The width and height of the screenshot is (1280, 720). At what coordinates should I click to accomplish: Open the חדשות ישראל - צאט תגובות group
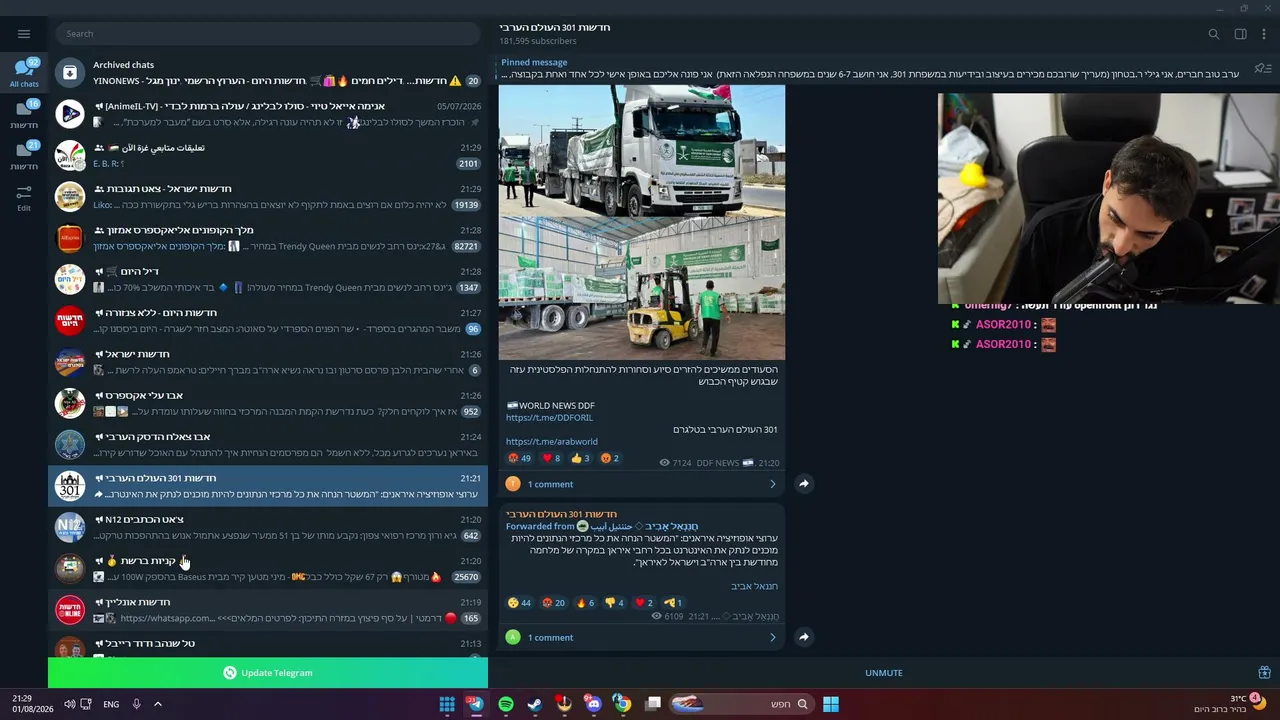click(x=268, y=197)
